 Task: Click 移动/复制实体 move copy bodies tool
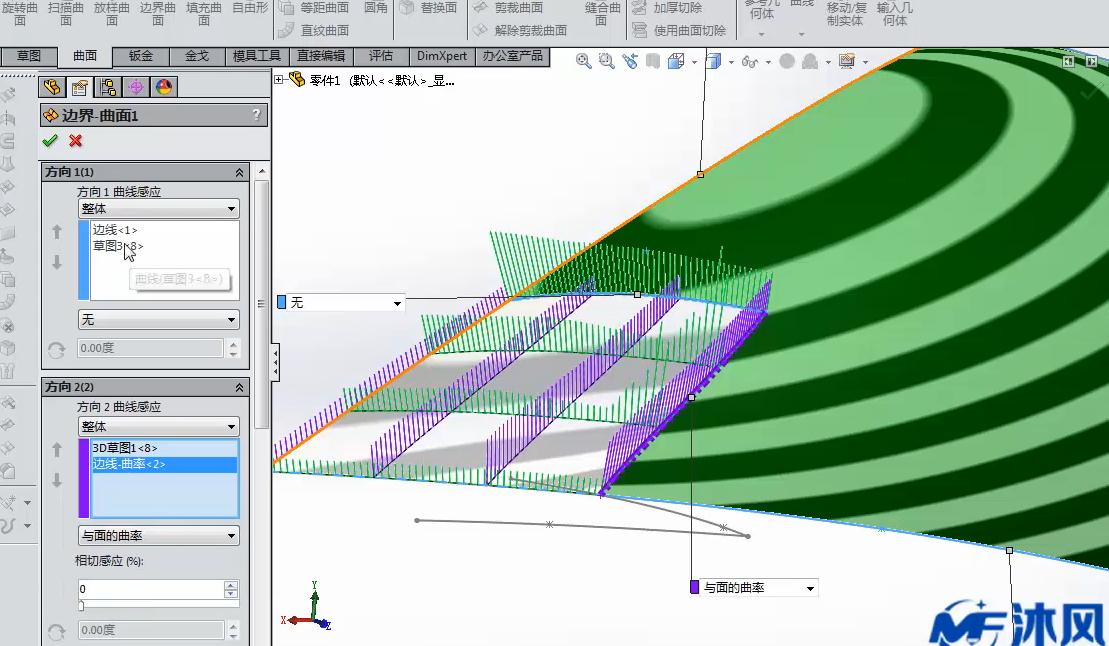click(846, 13)
